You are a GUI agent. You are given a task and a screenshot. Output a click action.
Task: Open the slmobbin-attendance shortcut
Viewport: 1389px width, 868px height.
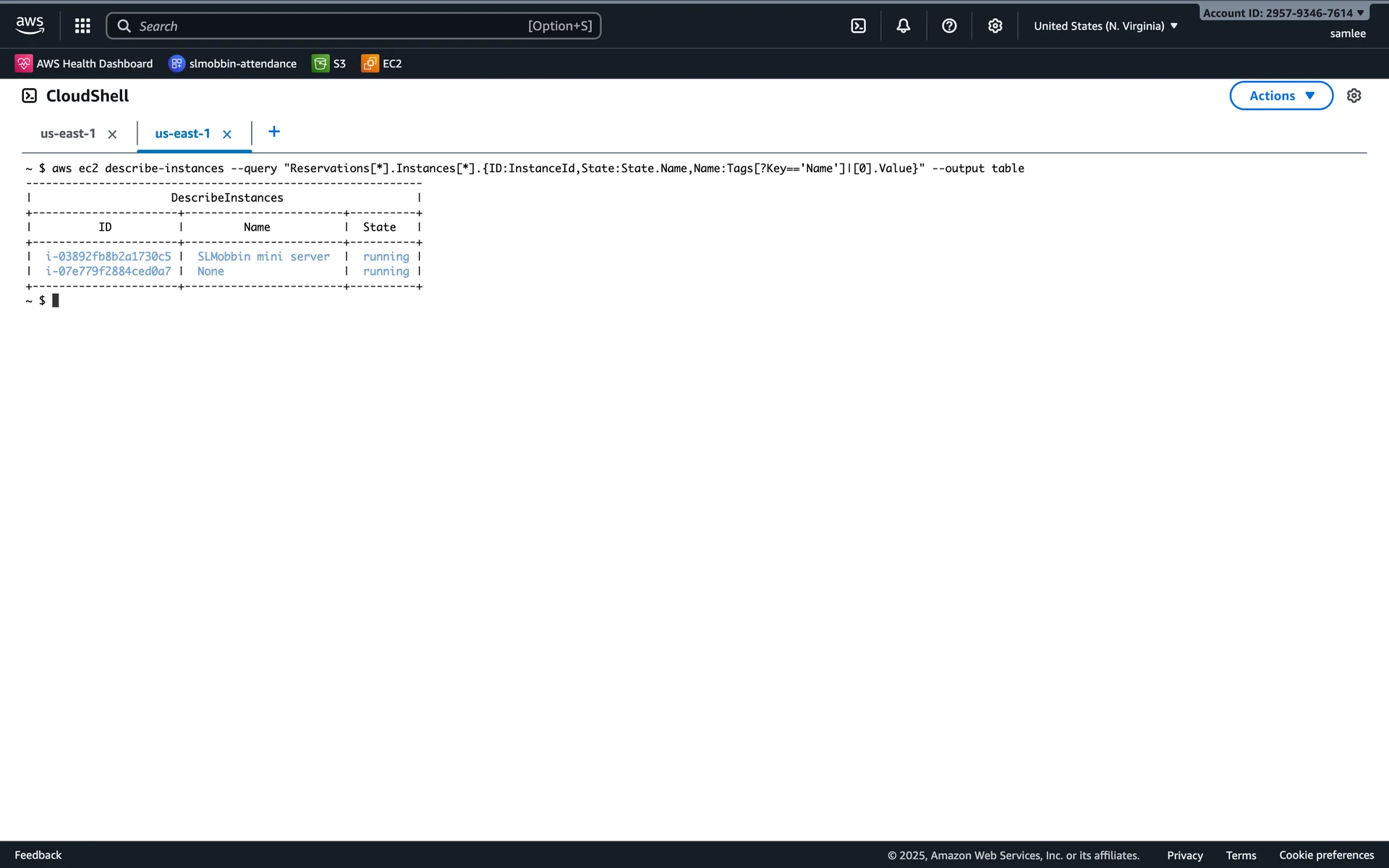click(232, 64)
